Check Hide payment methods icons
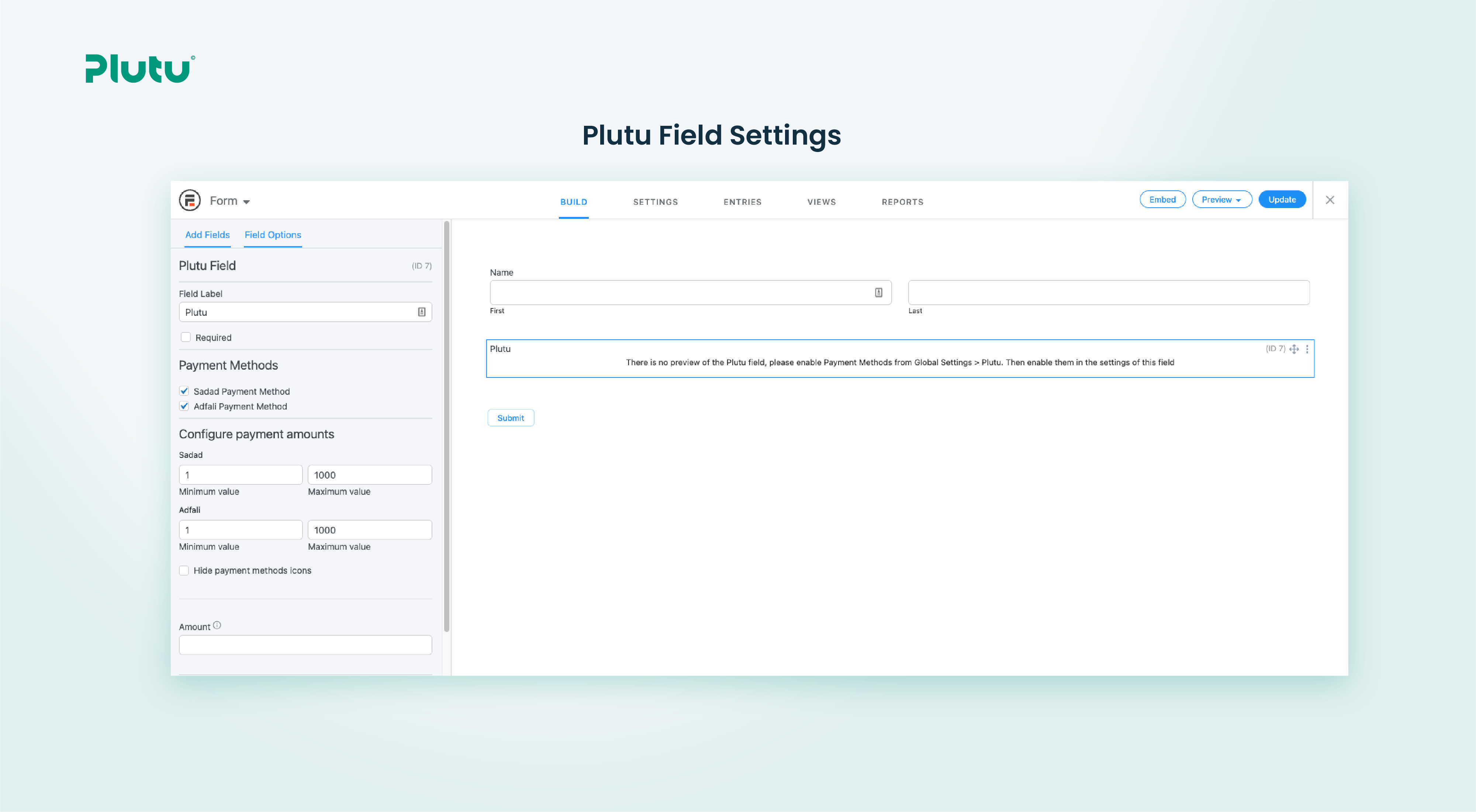 [x=184, y=571]
